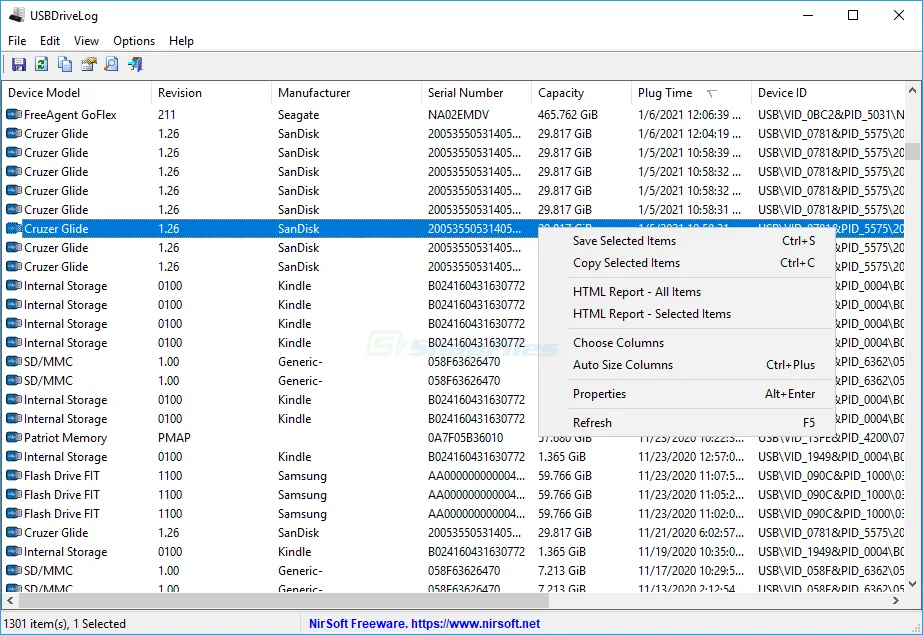Select HTML Report - All Items
Screen dimensions: 923x635
[x=686, y=292]
